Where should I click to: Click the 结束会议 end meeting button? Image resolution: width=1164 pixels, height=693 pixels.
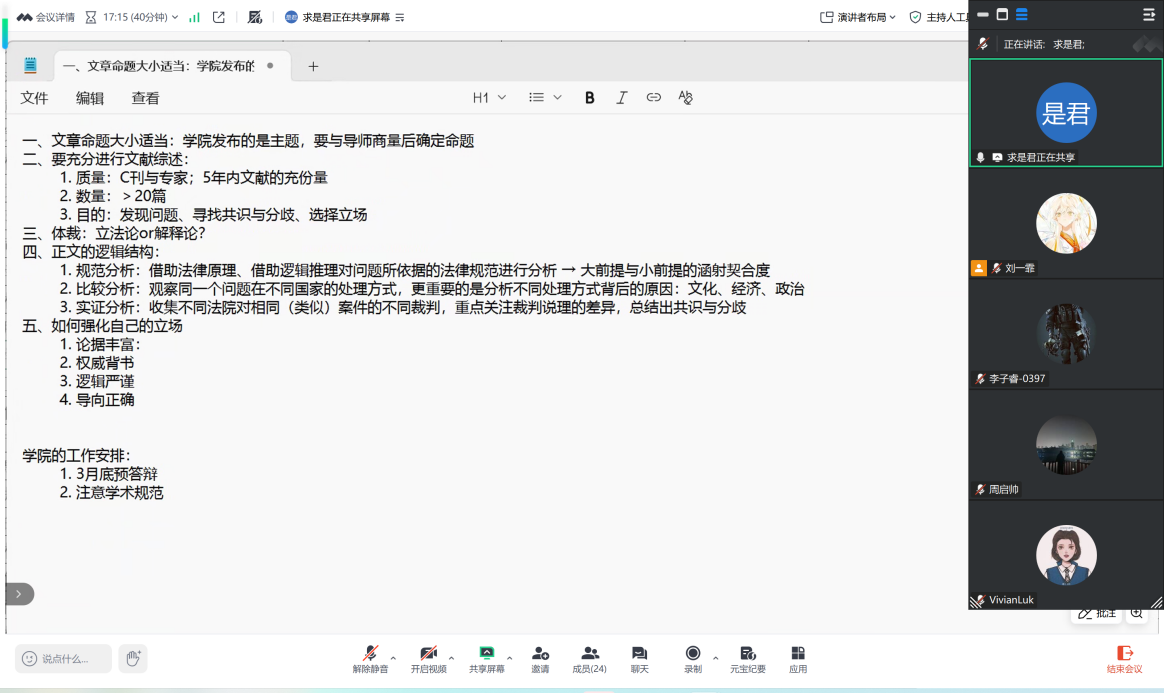(x=1124, y=658)
